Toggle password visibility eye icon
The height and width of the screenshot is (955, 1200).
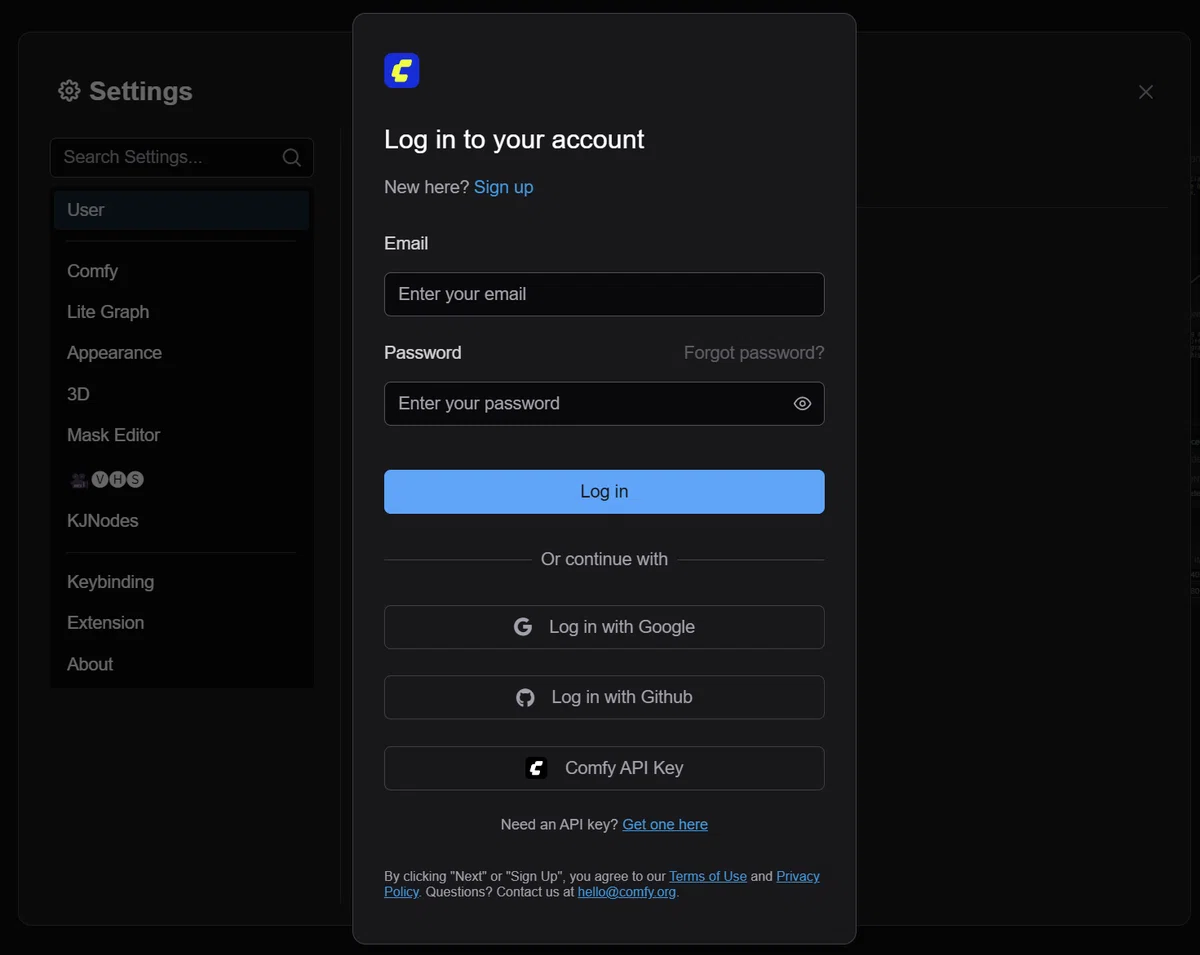(x=802, y=404)
